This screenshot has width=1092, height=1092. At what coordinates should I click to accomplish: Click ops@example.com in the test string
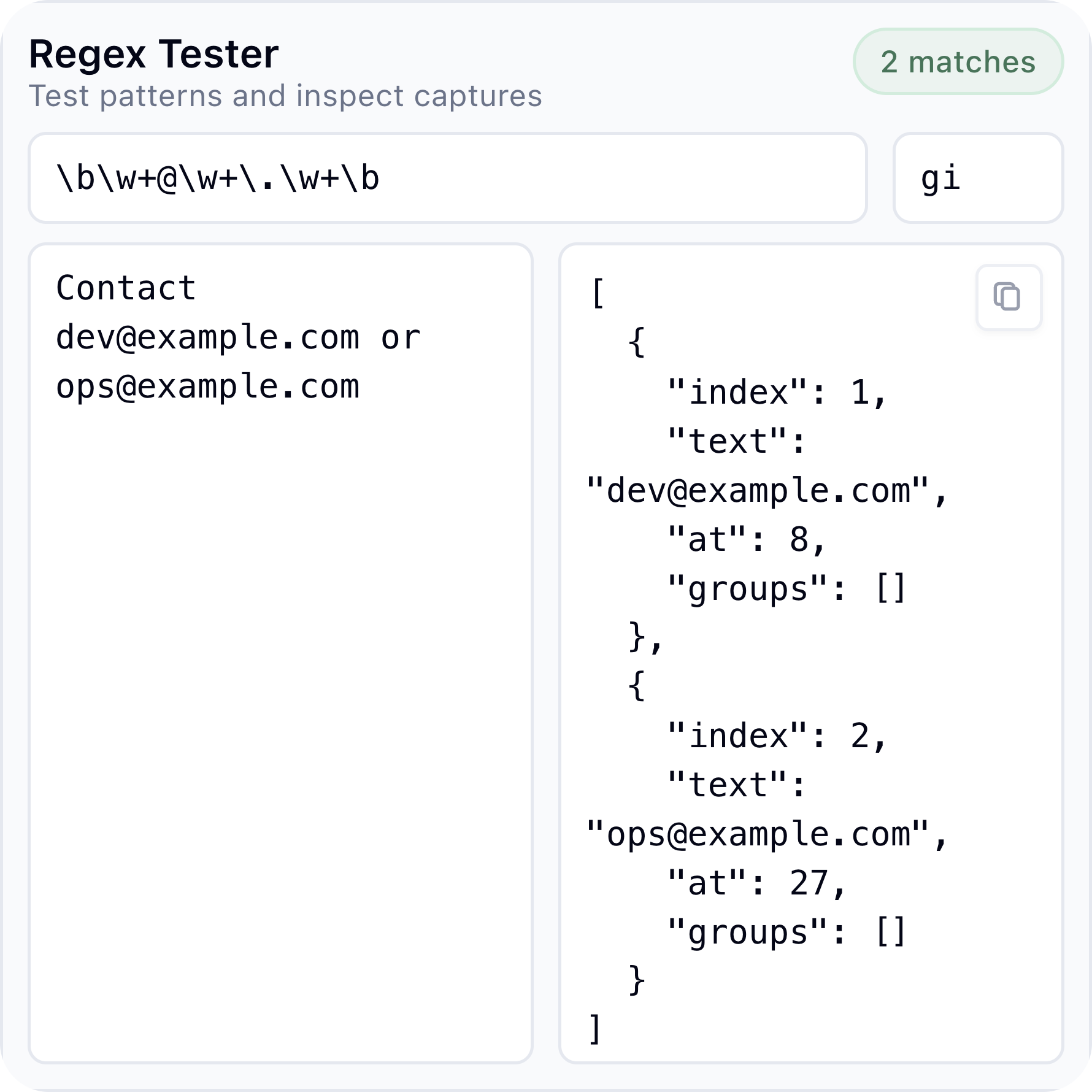(x=207, y=386)
